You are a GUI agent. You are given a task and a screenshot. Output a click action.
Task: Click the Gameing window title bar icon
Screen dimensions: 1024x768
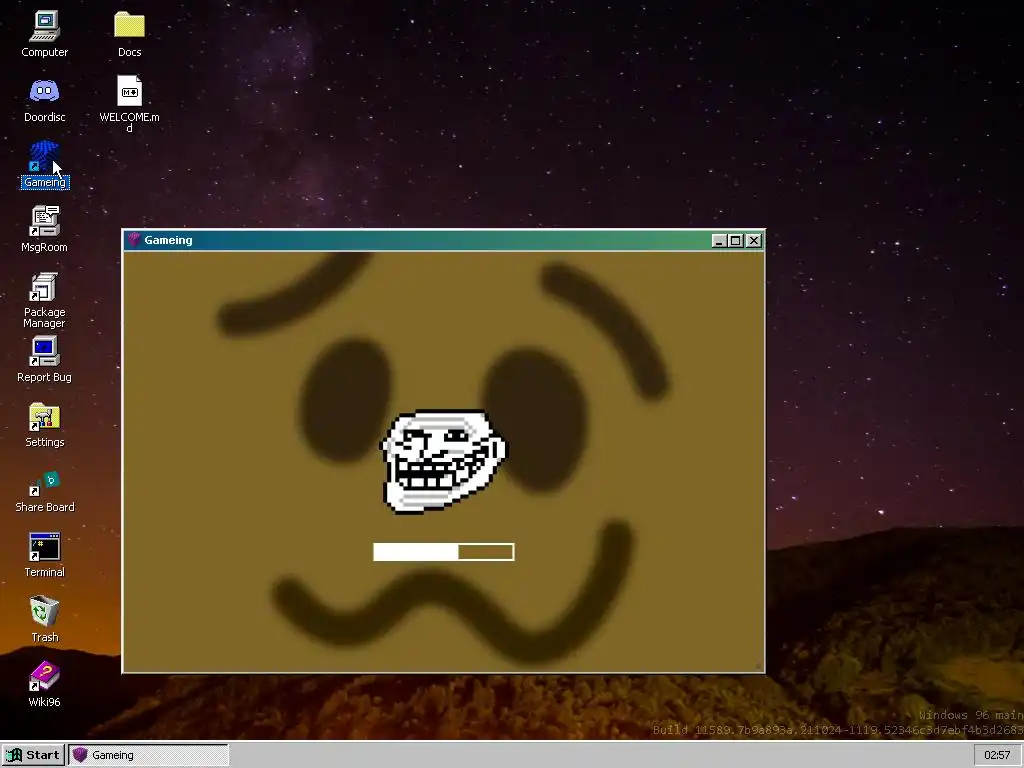pos(135,240)
